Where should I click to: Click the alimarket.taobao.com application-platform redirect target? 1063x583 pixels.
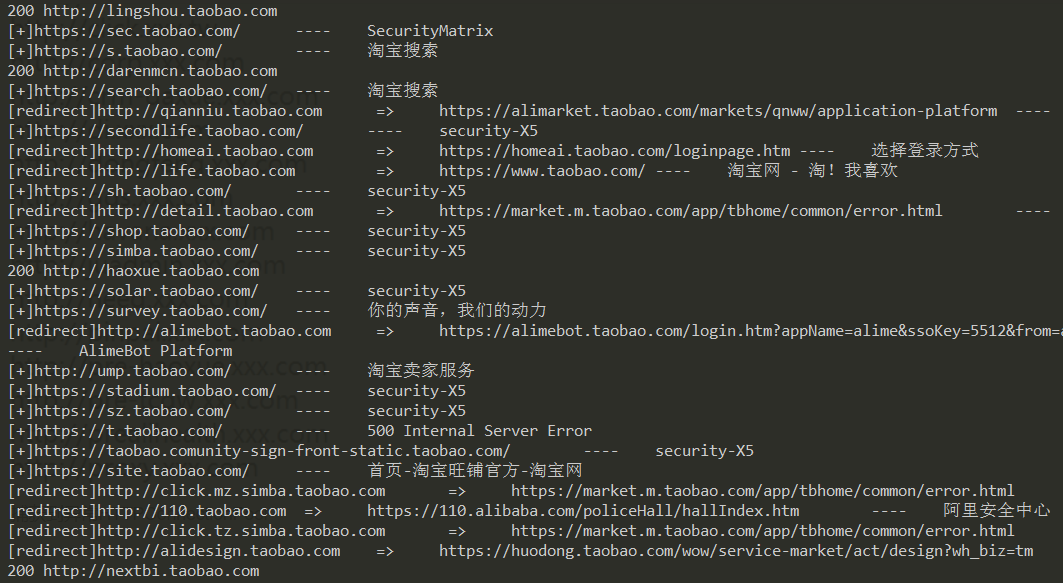pos(717,111)
